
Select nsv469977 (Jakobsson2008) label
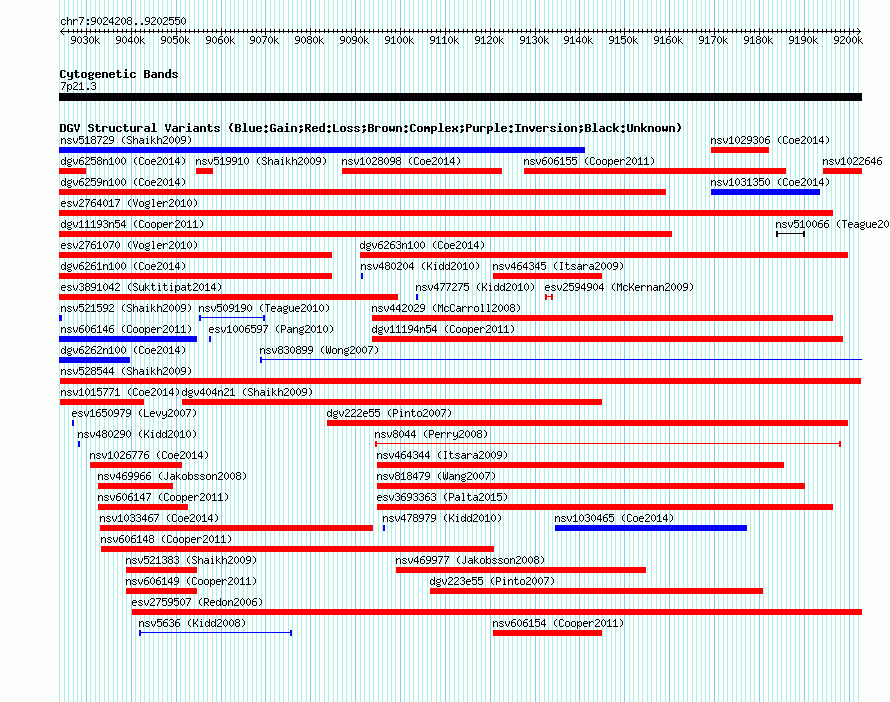(x=470, y=560)
